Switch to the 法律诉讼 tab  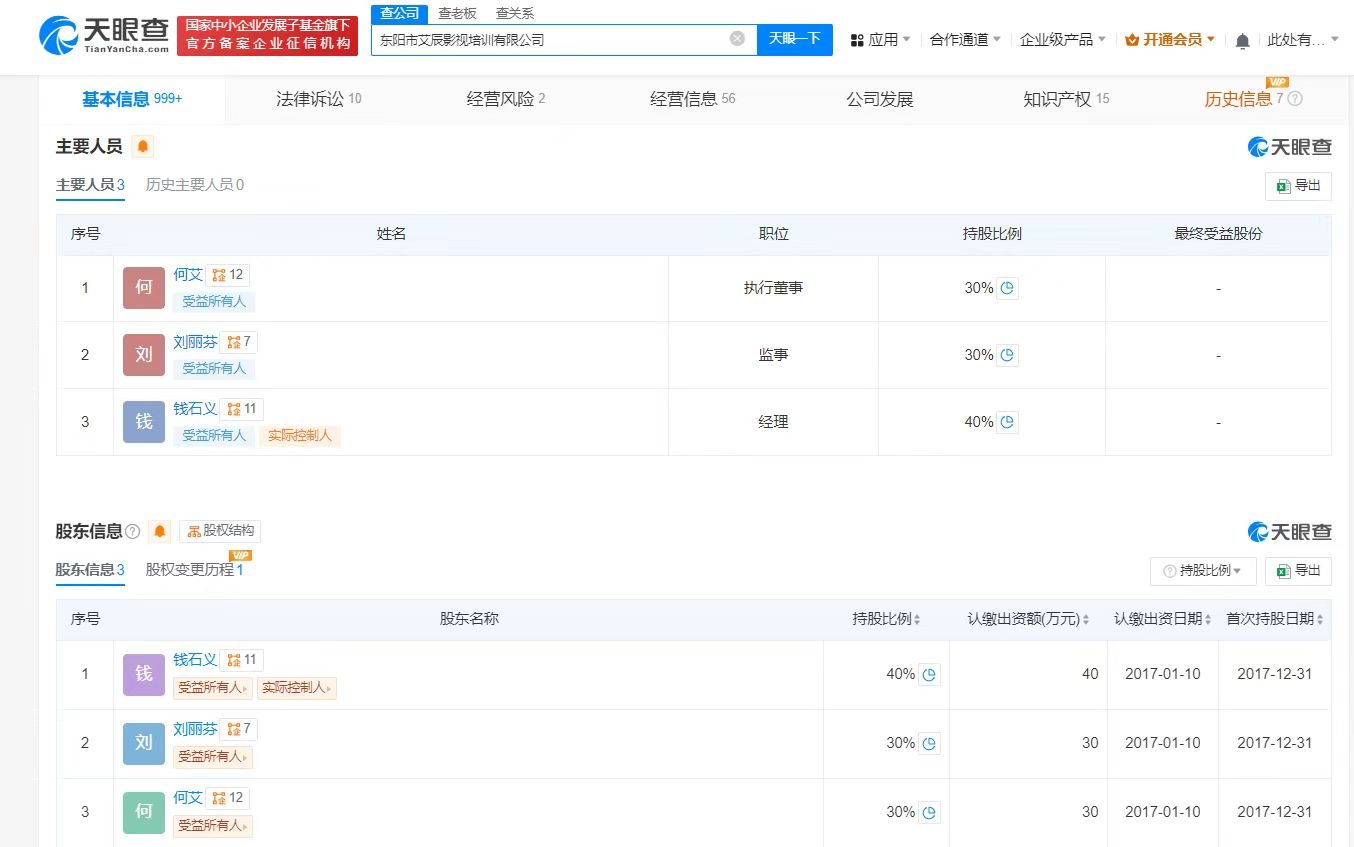[310, 99]
